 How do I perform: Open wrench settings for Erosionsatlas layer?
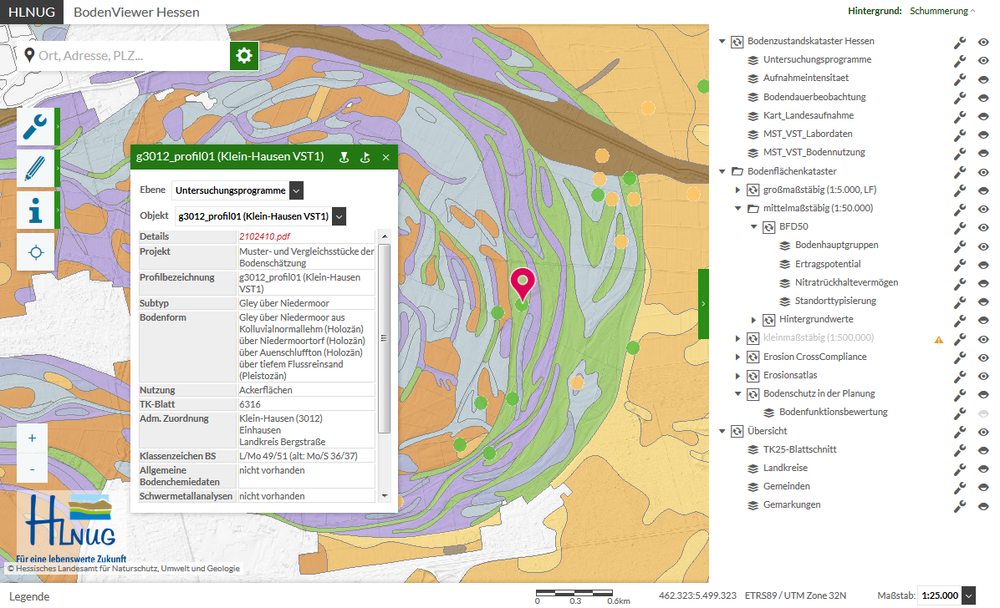[960, 375]
